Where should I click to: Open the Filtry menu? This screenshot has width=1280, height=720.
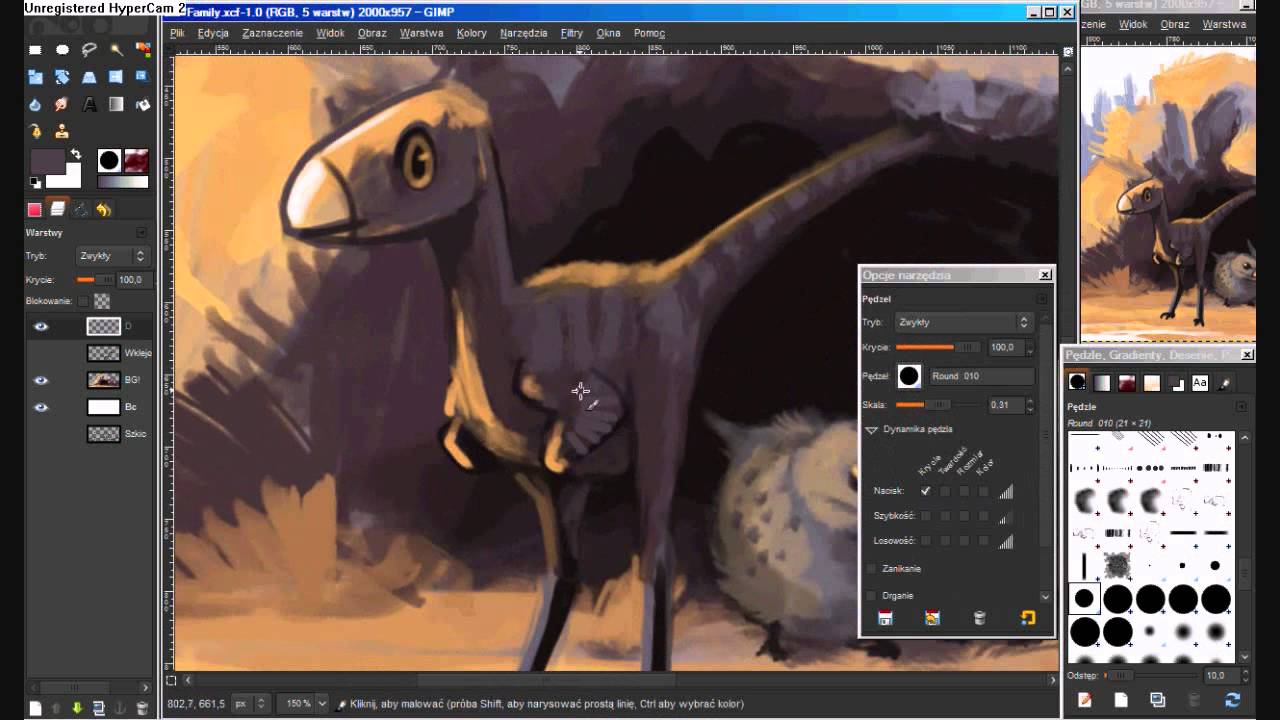coord(572,33)
